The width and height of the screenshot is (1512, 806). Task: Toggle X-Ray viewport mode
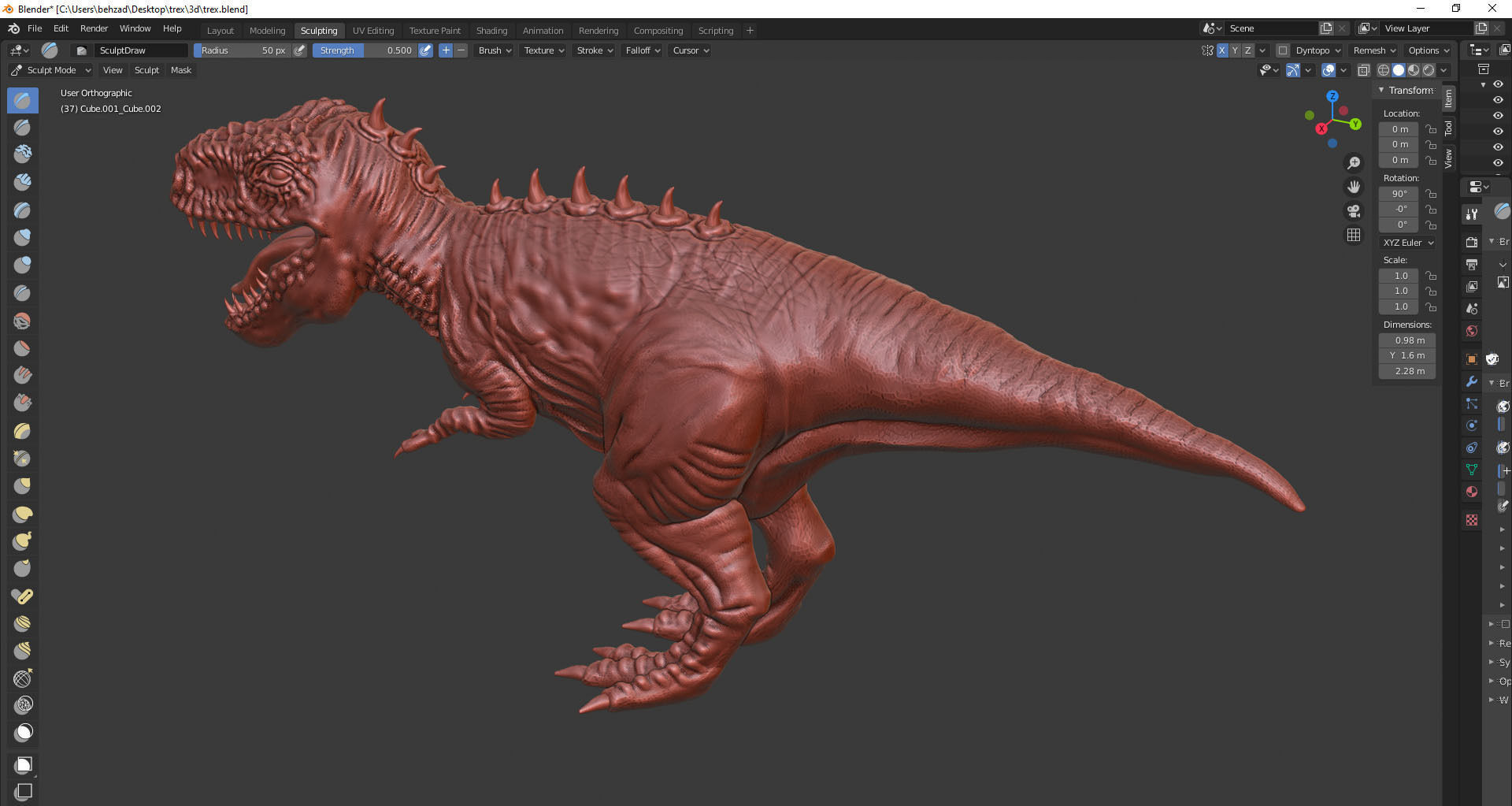tap(1364, 70)
